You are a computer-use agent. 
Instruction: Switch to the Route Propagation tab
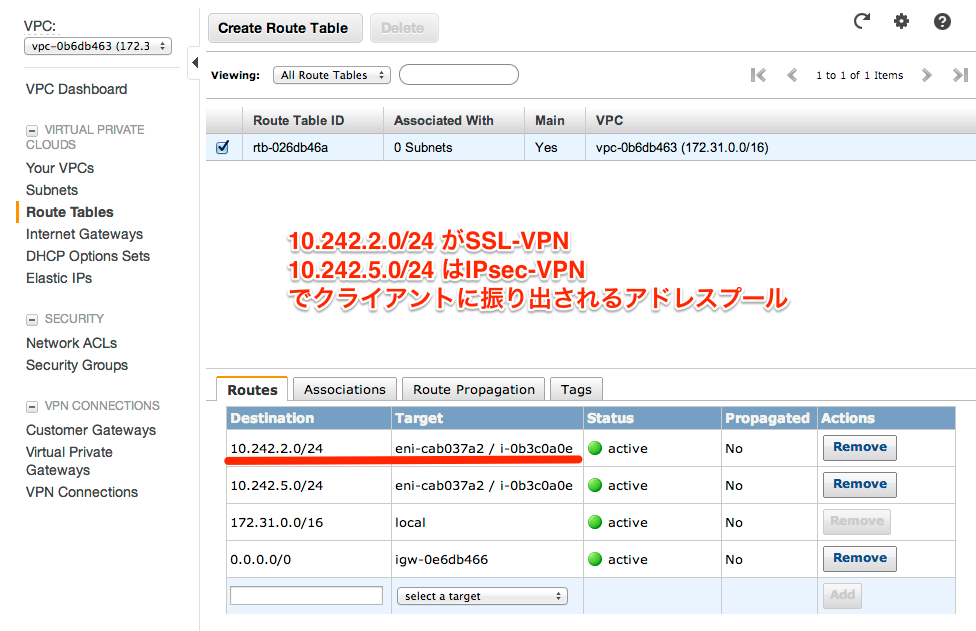(475, 390)
